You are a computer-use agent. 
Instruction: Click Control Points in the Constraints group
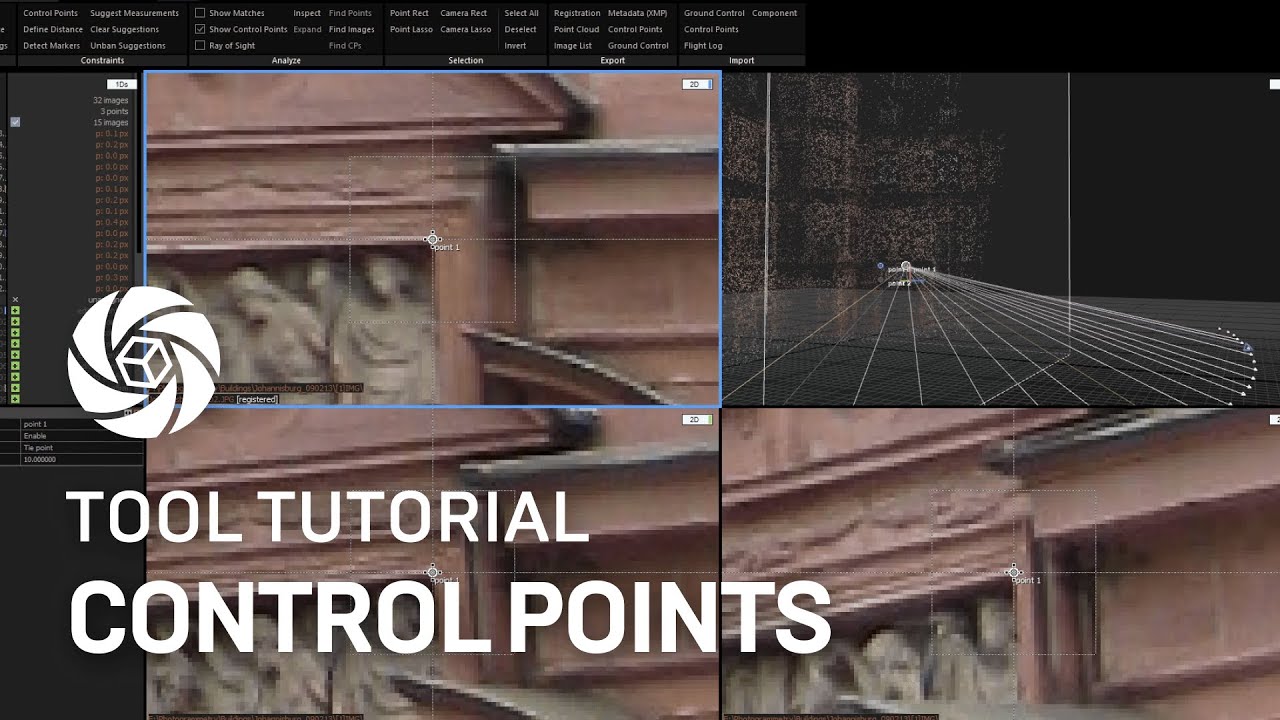click(50, 13)
